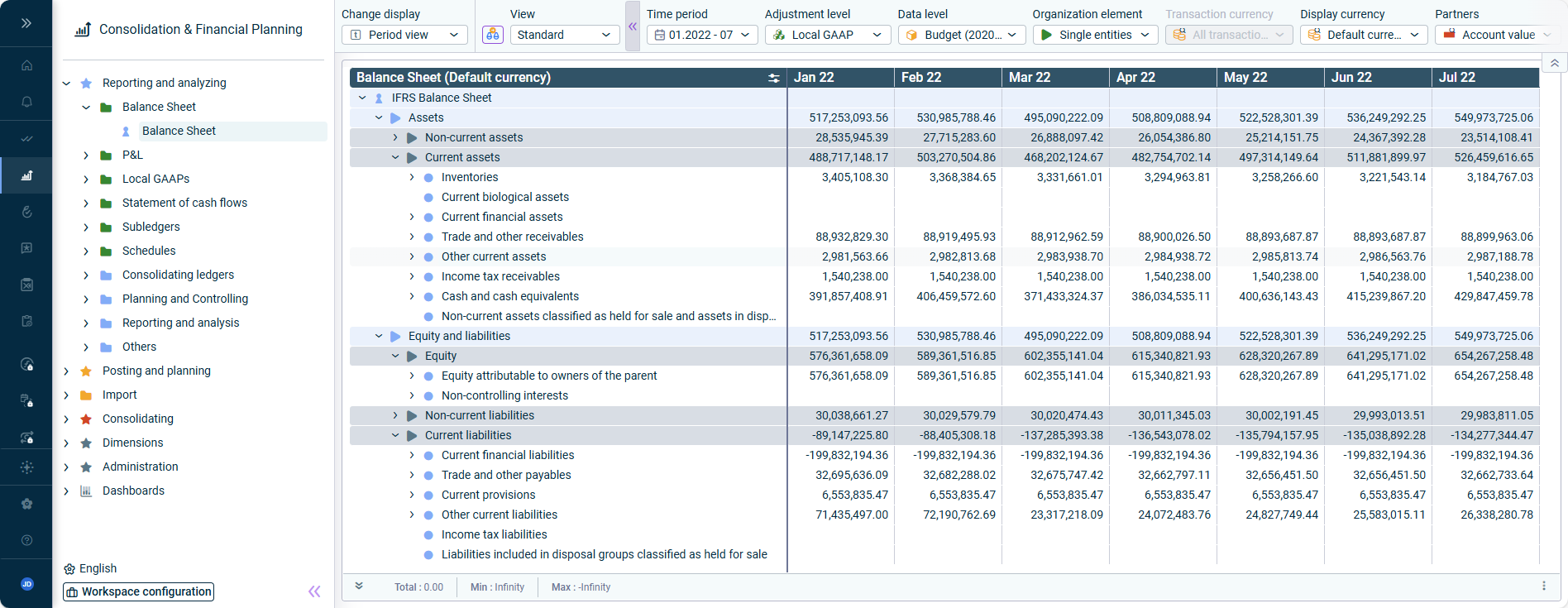This screenshot has width=1568, height=608.
Task: Open the three-dot menu in the footer bar
Action: click(1544, 586)
